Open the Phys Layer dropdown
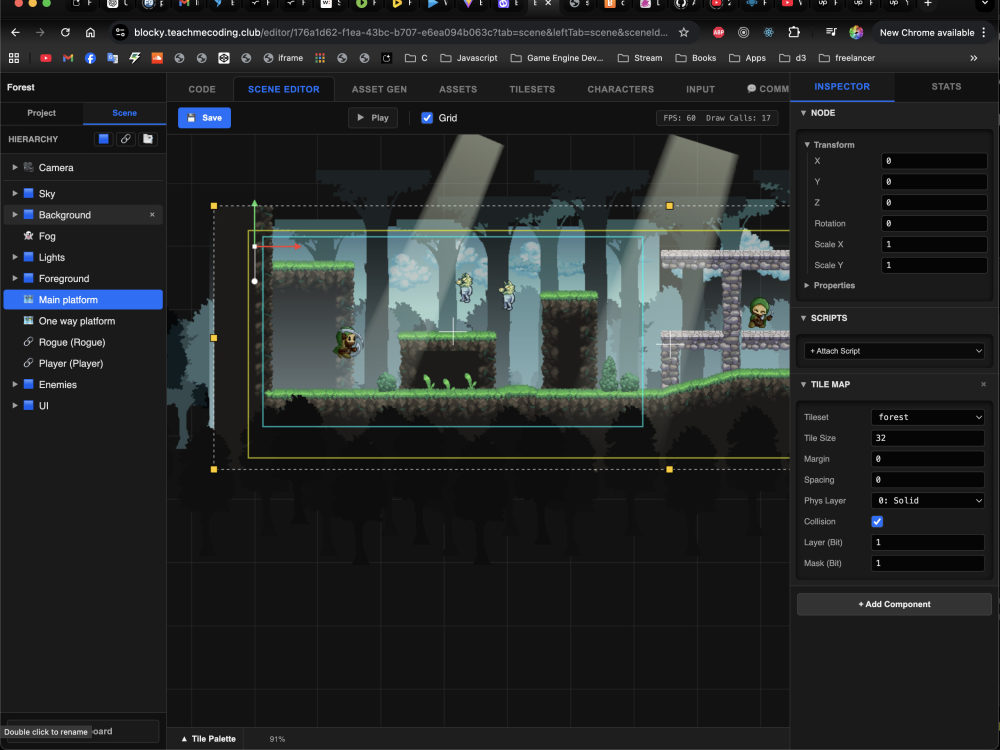Screen dimensions: 1000x750 pos(928,501)
